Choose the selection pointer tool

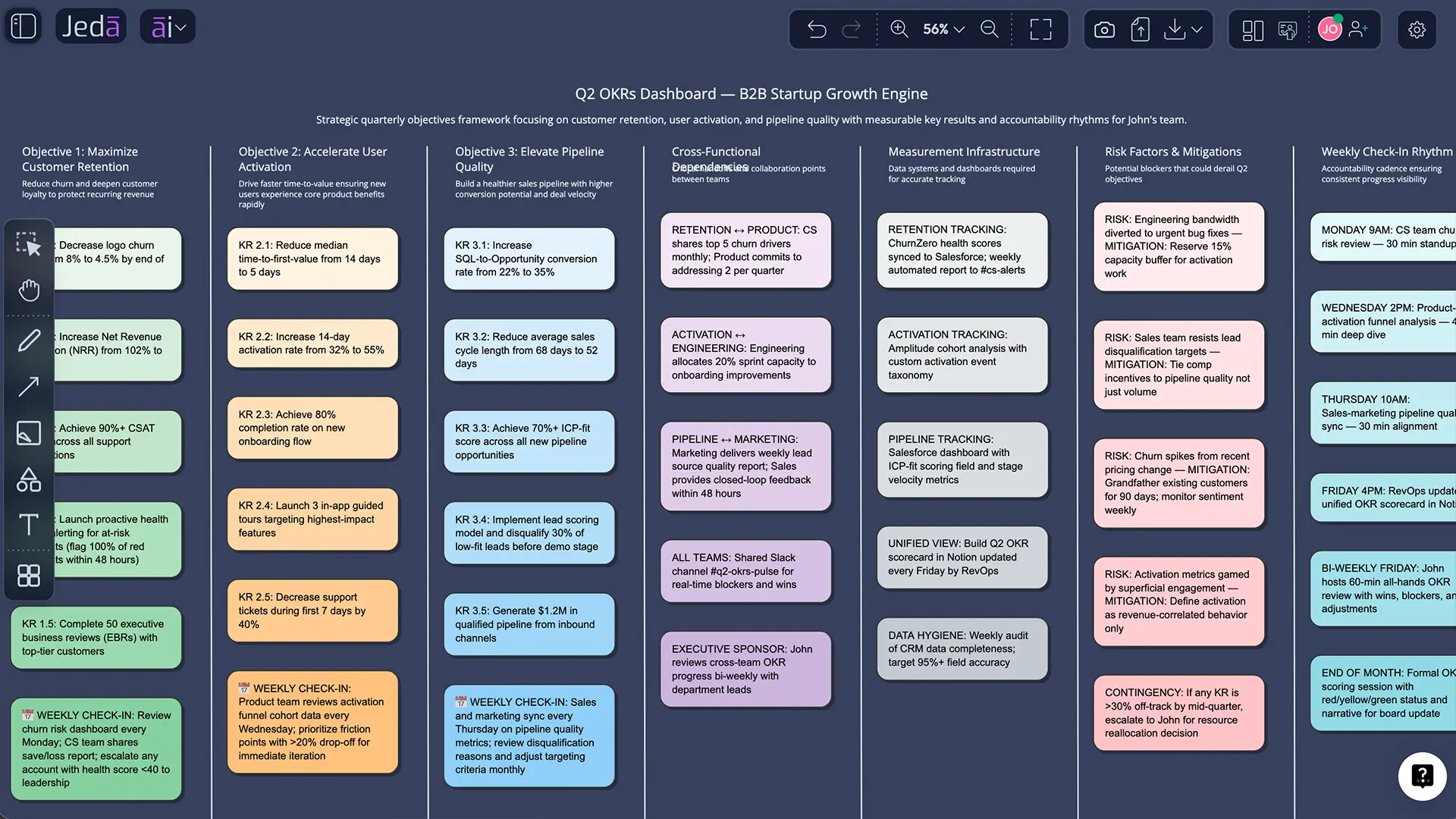click(x=29, y=244)
